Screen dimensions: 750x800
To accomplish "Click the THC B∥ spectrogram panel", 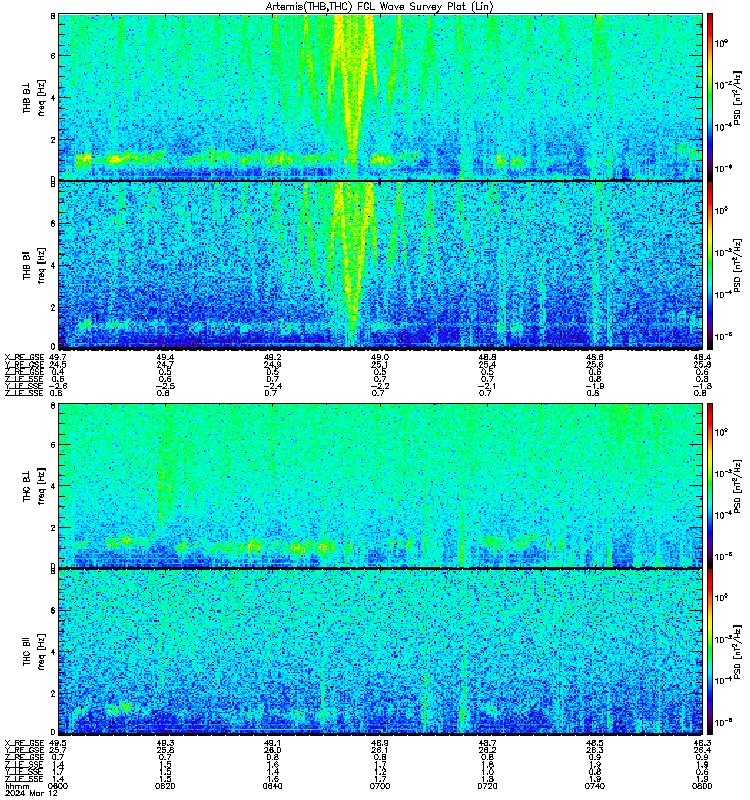I will click(380, 651).
